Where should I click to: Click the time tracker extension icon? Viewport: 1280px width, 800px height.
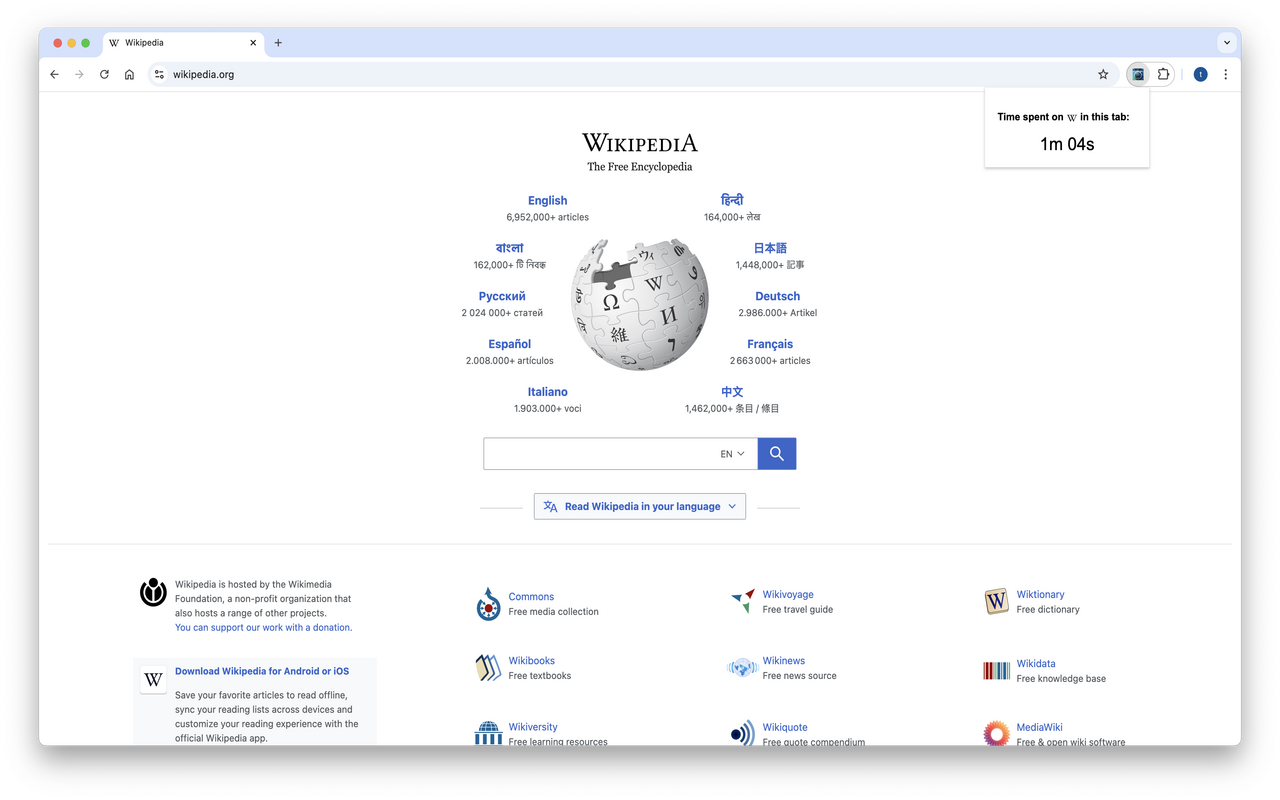click(x=1138, y=74)
